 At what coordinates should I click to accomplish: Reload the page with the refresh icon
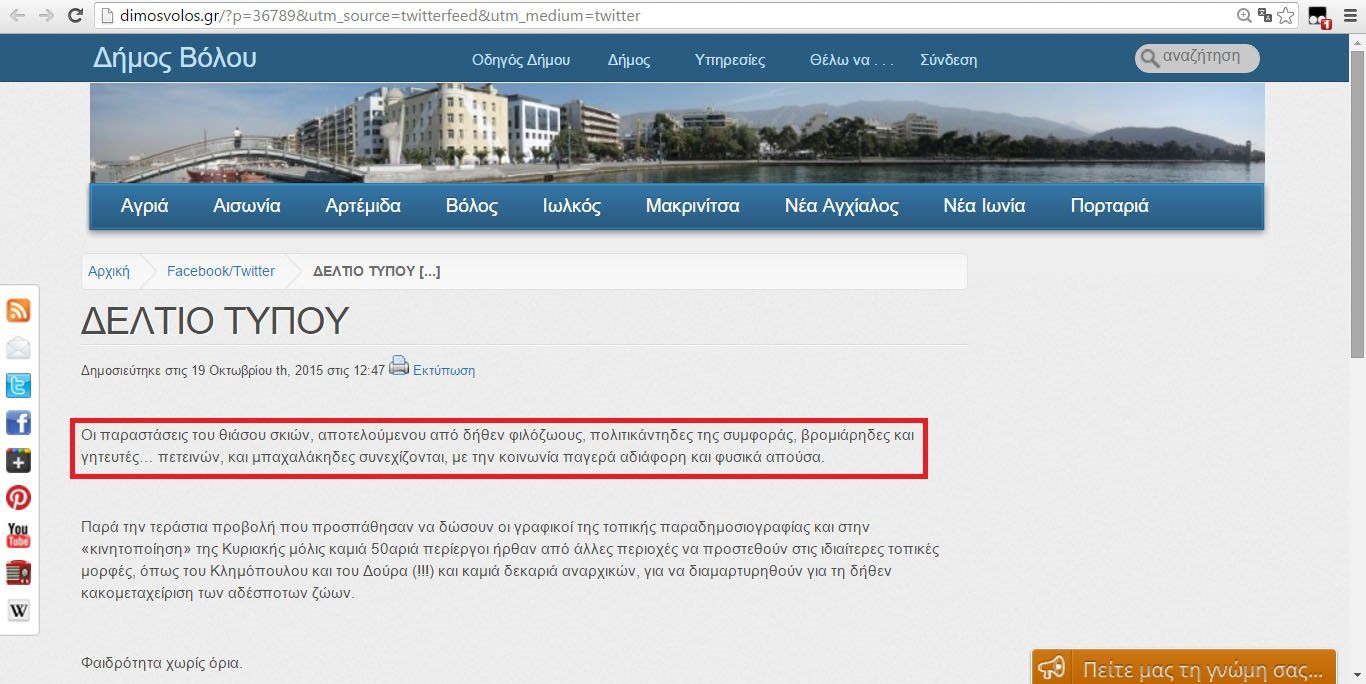point(75,15)
